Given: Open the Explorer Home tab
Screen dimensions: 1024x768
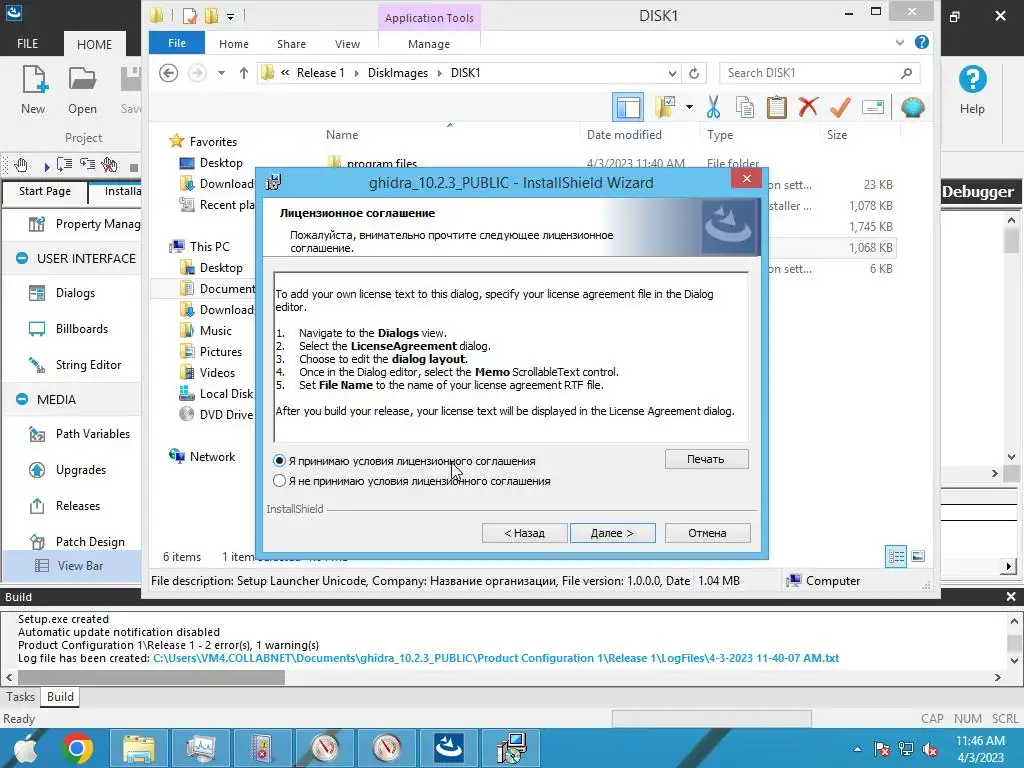Looking at the screenshot, I should 234,44.
